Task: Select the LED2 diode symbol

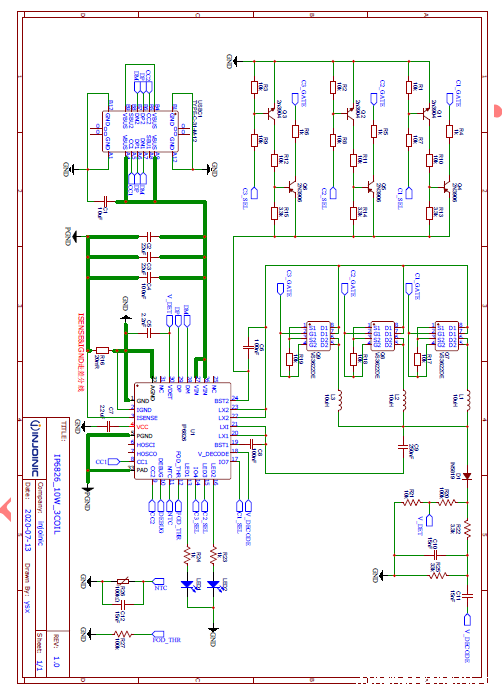Action: (x=213, y=585)
